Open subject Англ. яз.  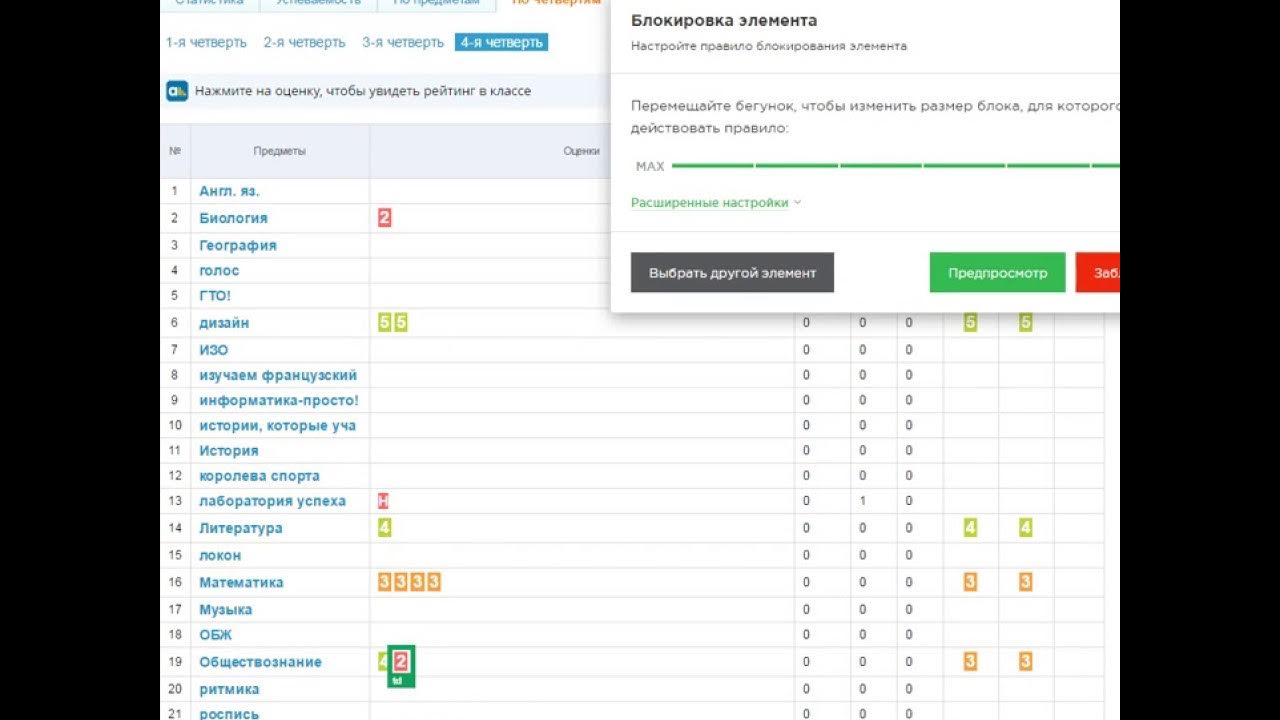(229, 191)
